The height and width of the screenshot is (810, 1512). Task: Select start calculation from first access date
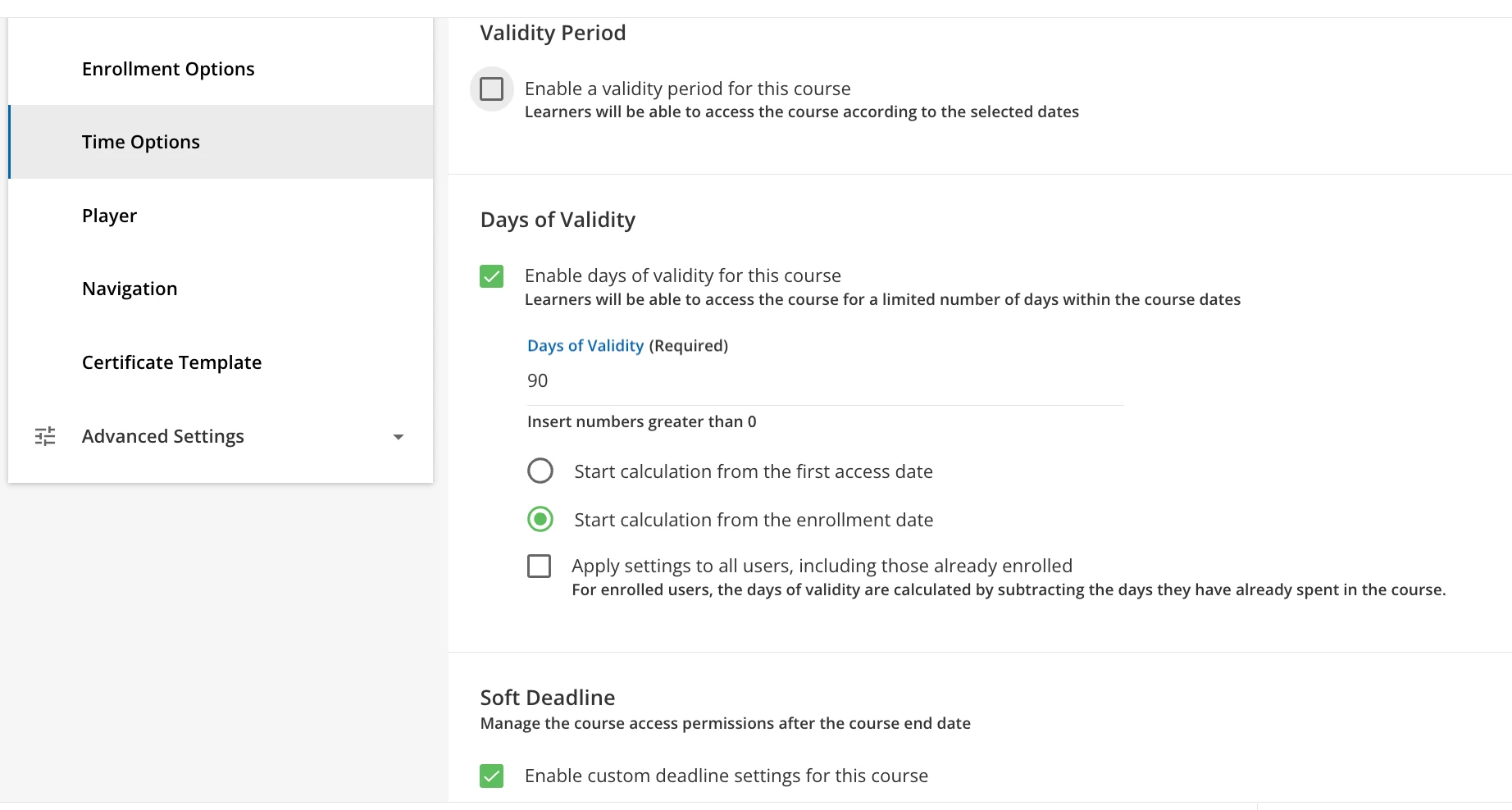(x=540, y=471)
